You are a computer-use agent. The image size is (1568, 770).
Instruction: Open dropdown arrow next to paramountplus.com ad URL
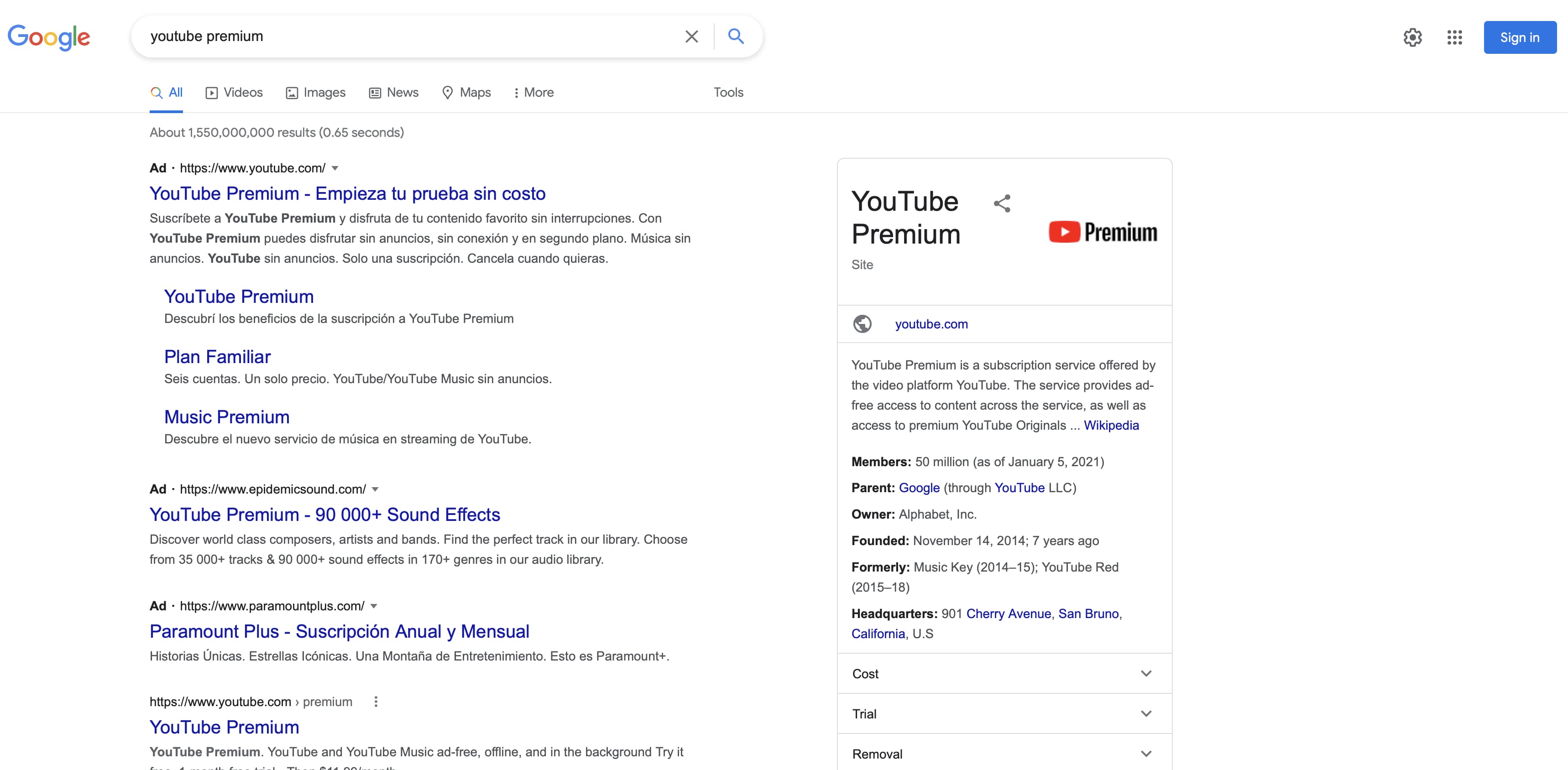coord(374,606)
